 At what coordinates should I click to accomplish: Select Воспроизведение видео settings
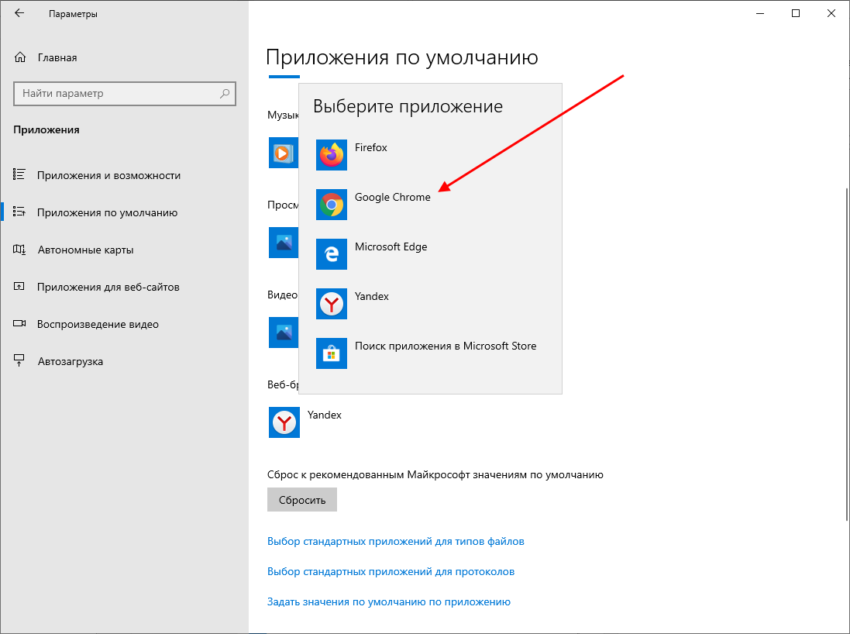(97, 324)
